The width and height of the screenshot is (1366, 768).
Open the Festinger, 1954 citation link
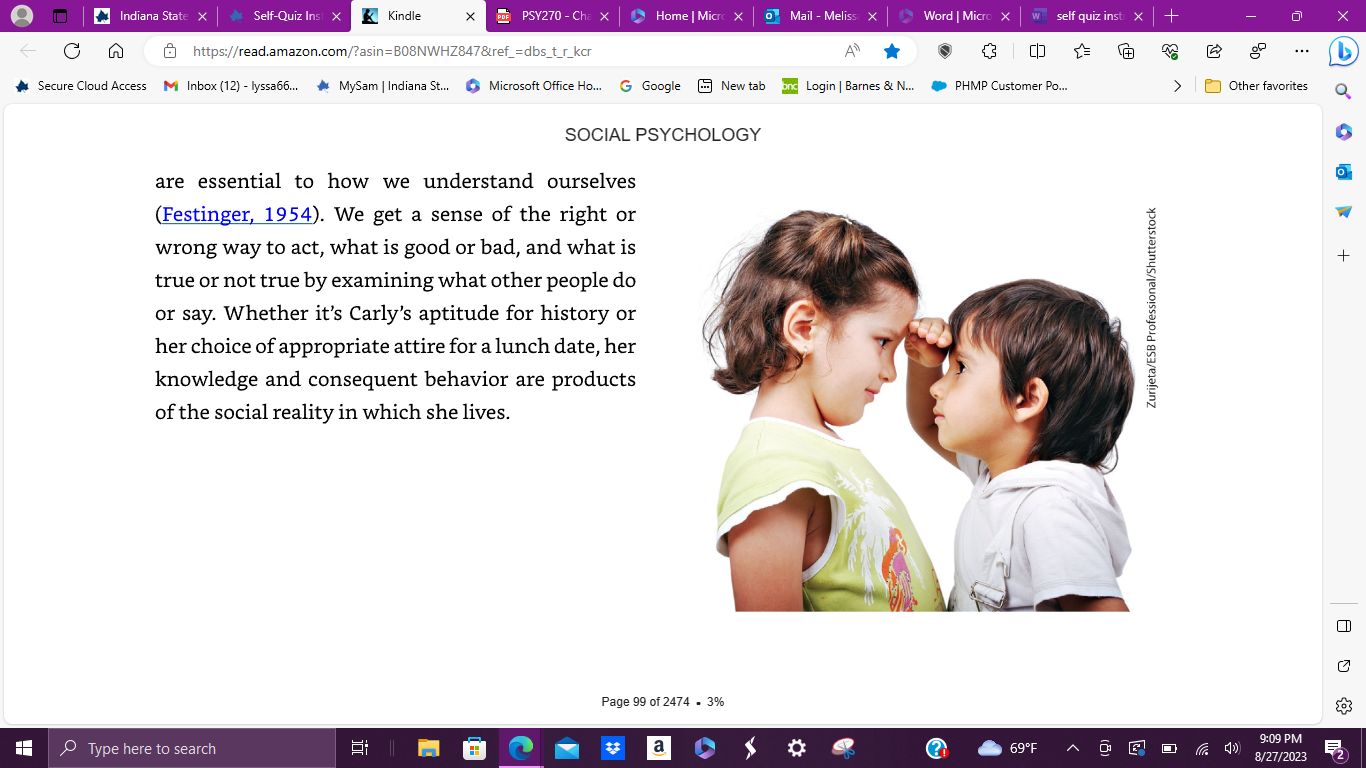[237, 214]
